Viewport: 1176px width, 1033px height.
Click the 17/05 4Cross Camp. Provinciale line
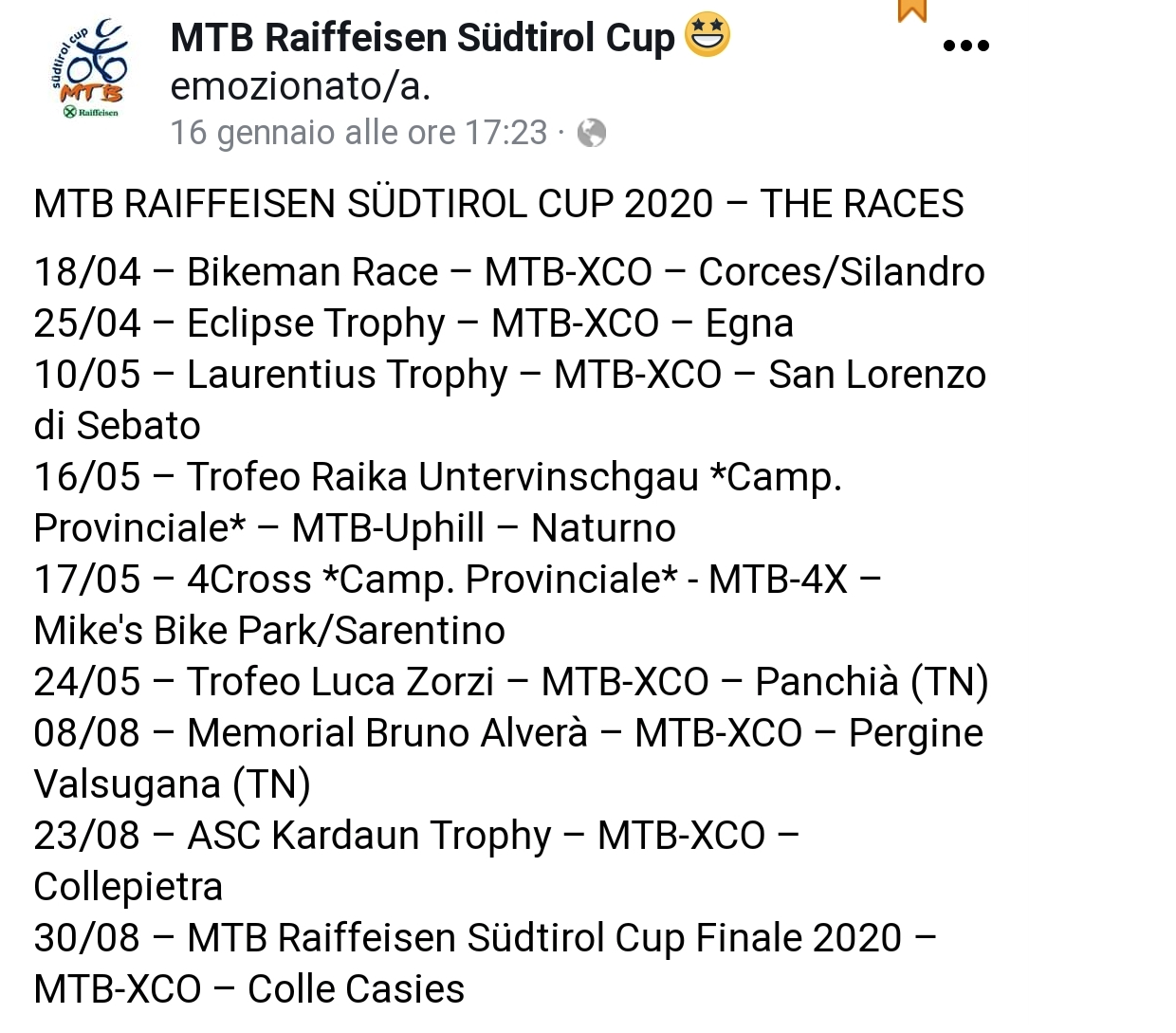[x=457, y=580]
